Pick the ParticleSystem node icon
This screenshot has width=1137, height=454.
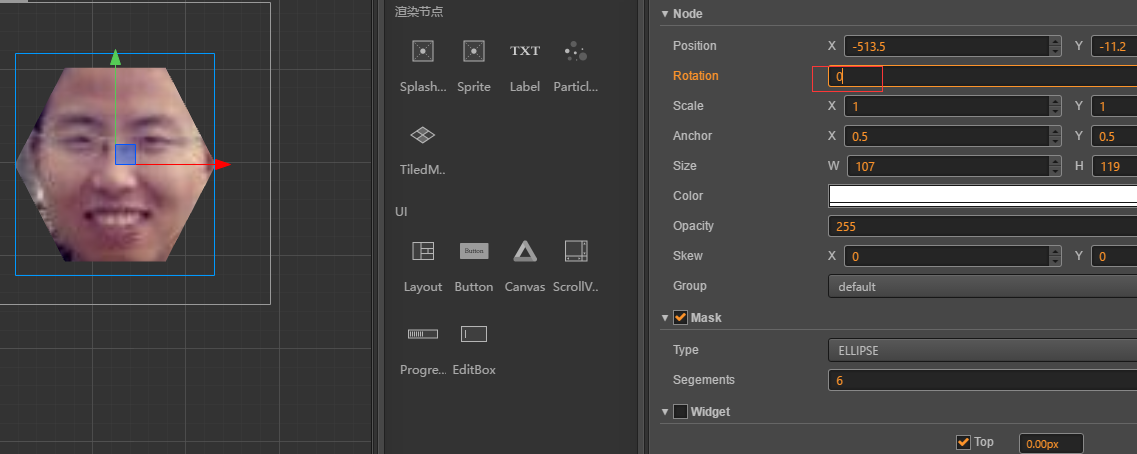coord(575,51)
